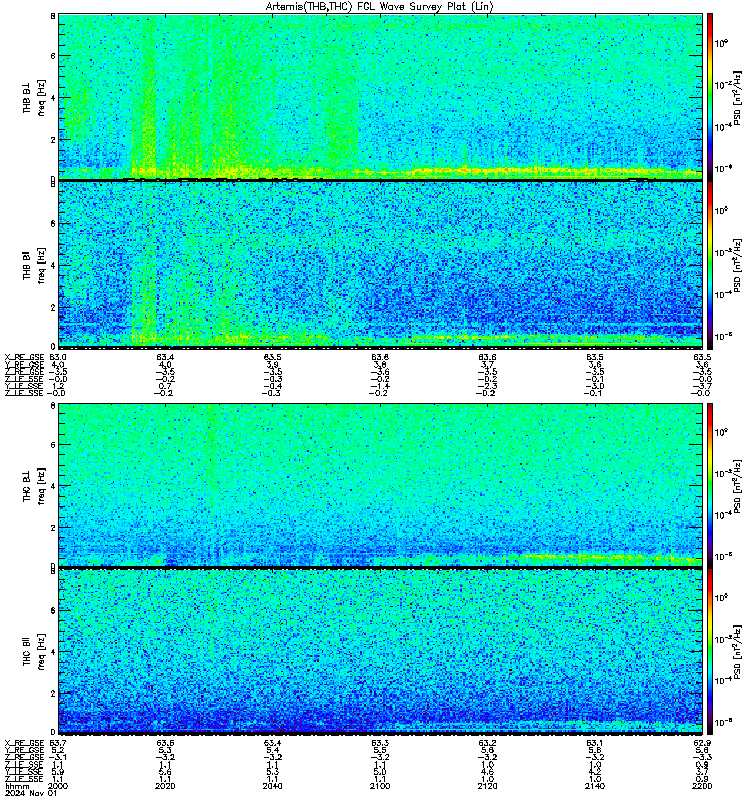Click the "2040" time tick label
The image size is (750, 800).
(272, 786)
